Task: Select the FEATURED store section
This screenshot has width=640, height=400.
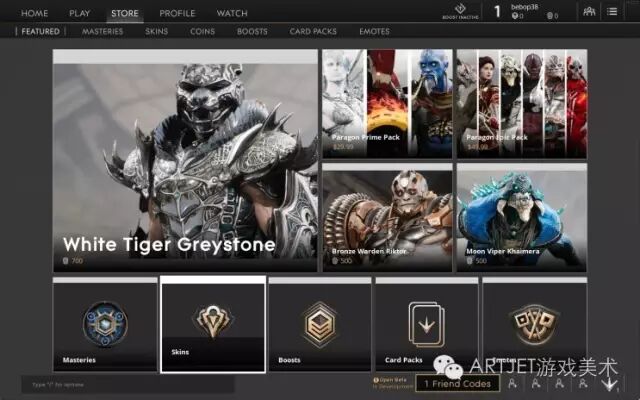Action: 40,31
